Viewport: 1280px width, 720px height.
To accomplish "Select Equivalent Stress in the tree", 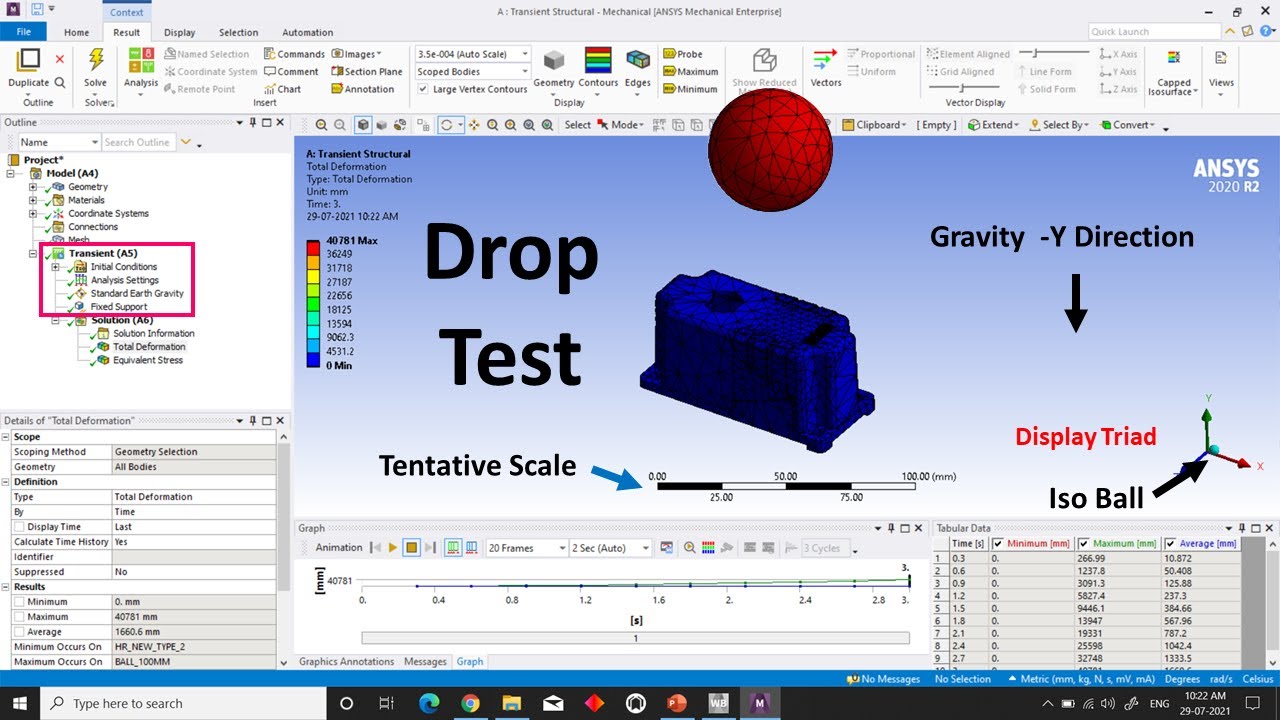I will 148,360.
